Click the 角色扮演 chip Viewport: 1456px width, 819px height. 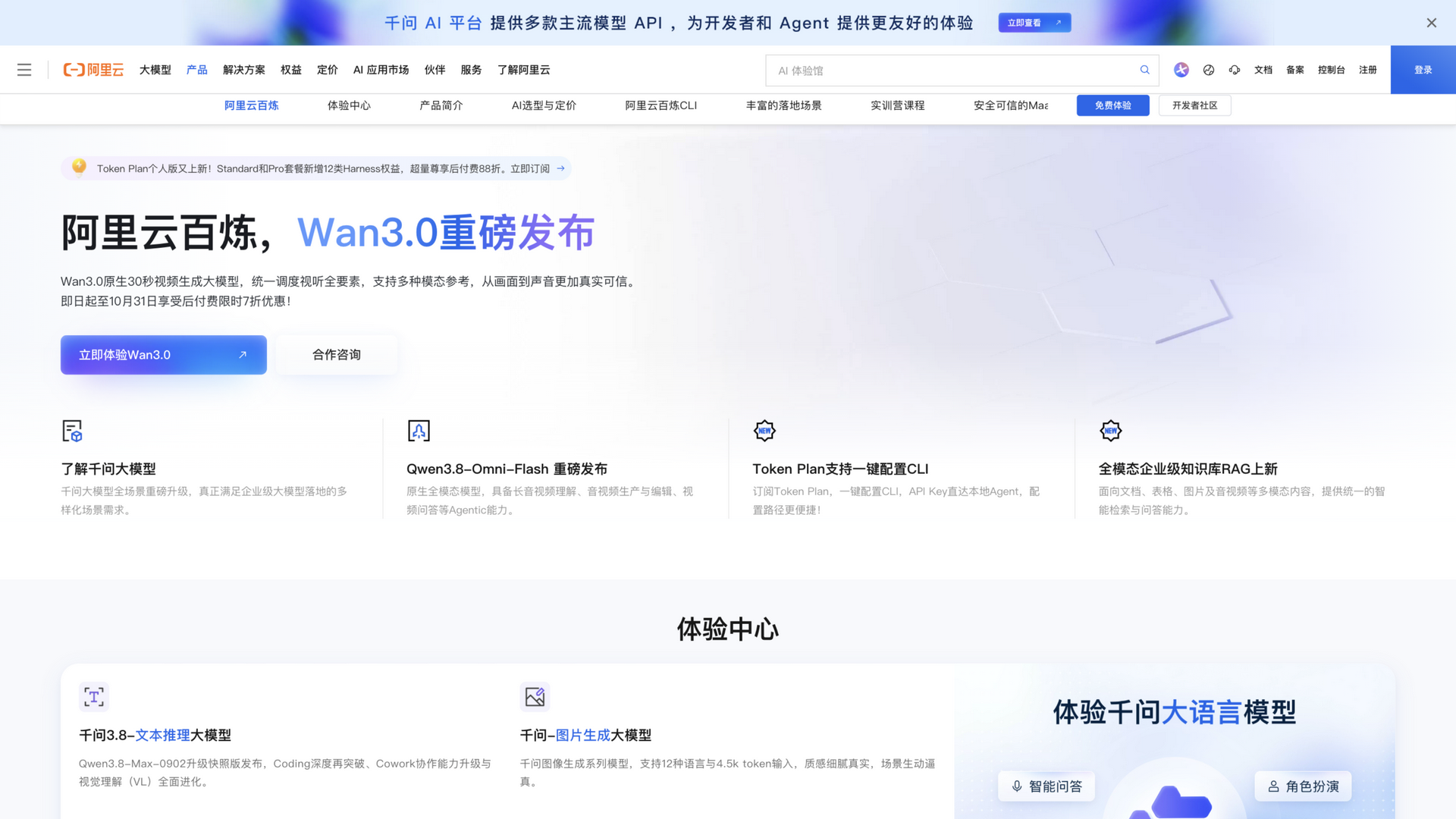click(1303, 786)
